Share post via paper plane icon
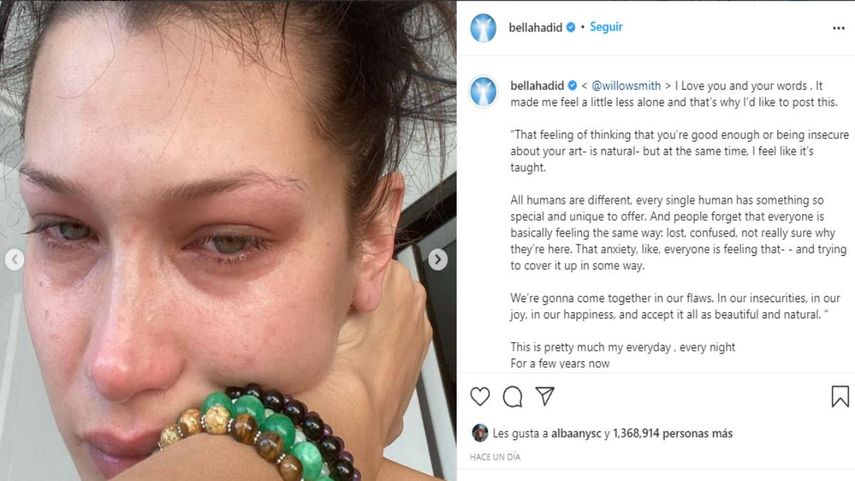Image resolution: width=855 pixels, height=481 pixels. pos(545,396)
